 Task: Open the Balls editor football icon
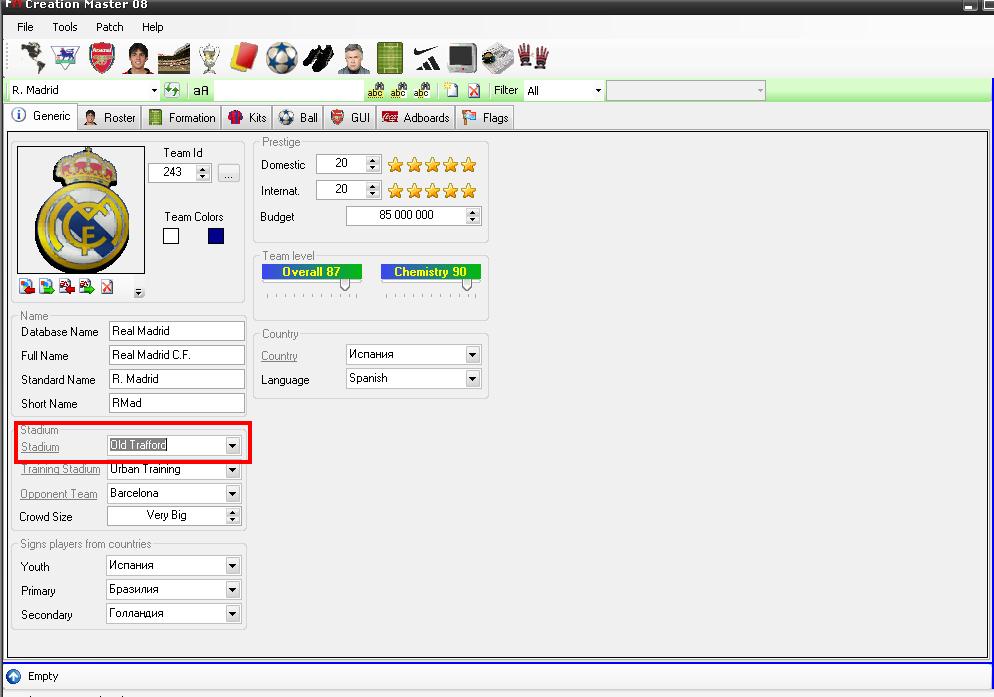(281, 58)
